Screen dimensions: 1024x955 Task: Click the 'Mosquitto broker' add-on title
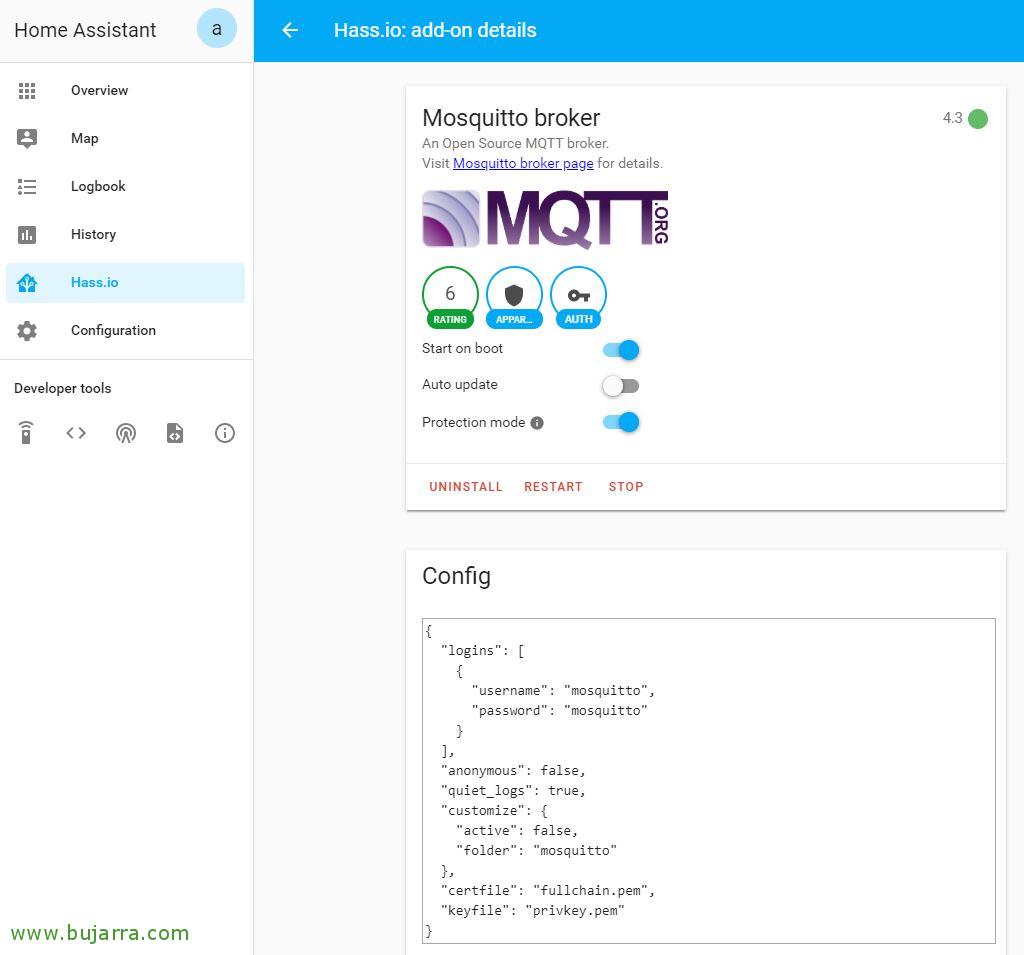(511, 118)
